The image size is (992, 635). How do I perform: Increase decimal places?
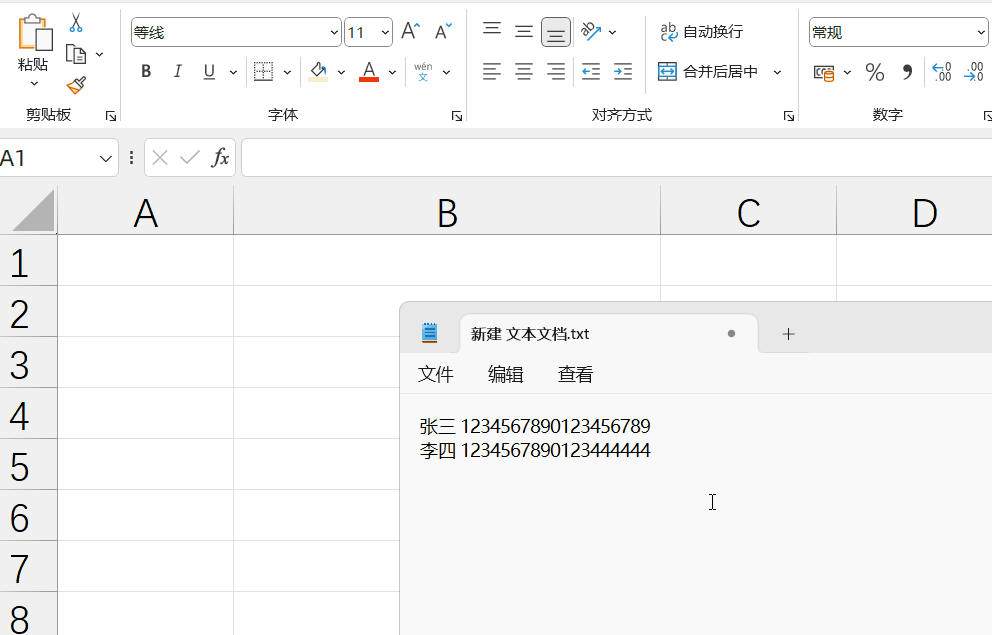[x=941, y=72]
